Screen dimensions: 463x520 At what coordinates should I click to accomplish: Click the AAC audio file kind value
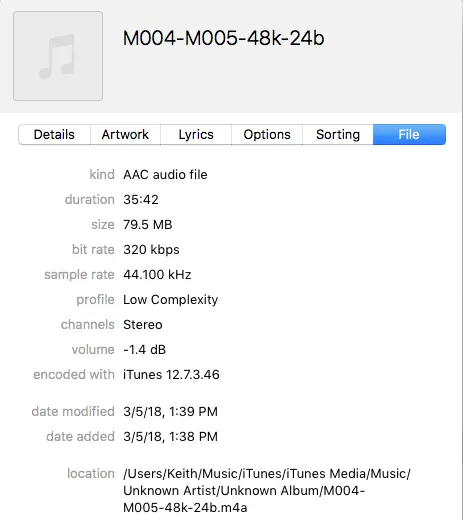pyautogui.click(x=165, y=175)
